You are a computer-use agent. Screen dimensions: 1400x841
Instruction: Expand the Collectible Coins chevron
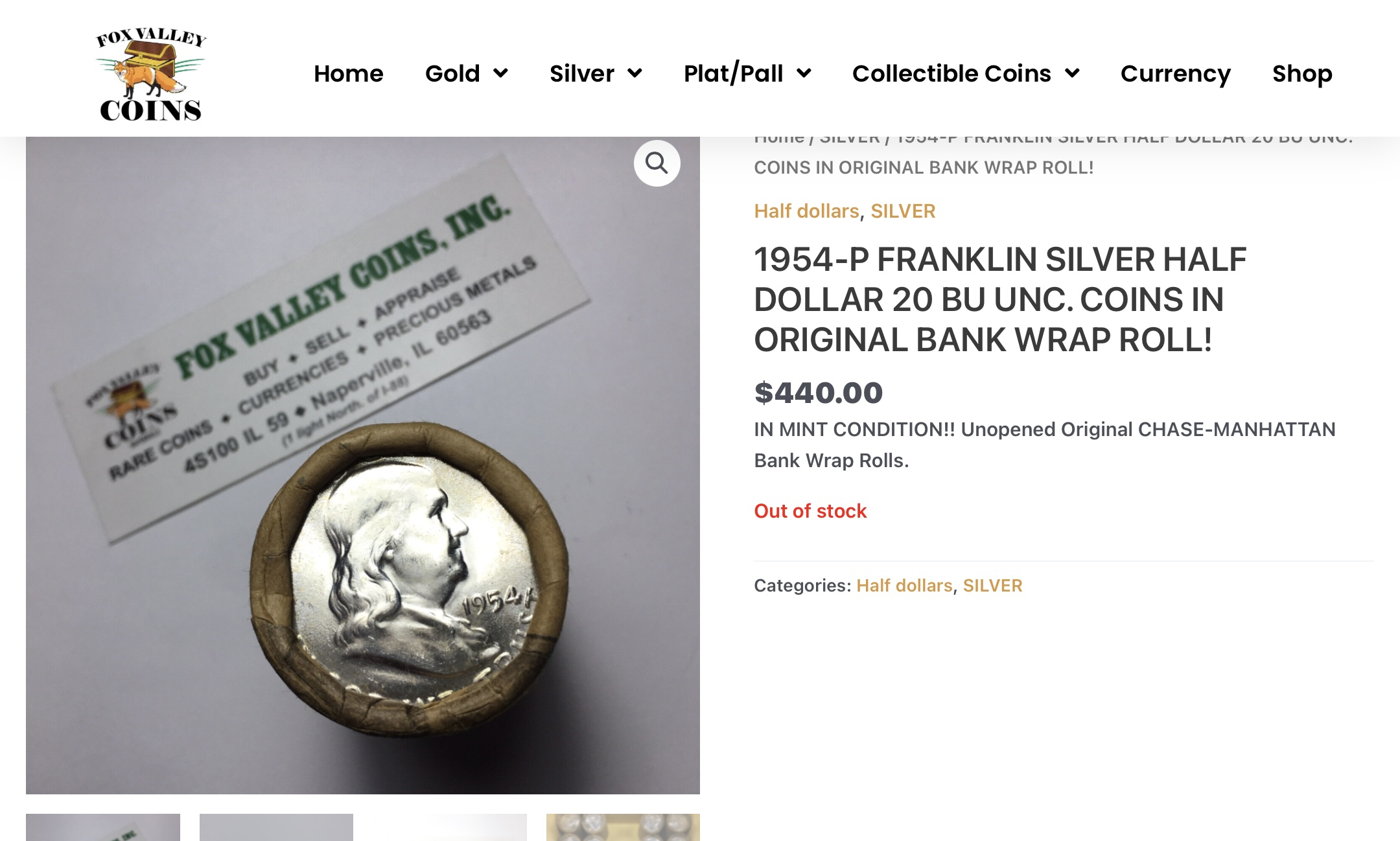(1072, 73)
